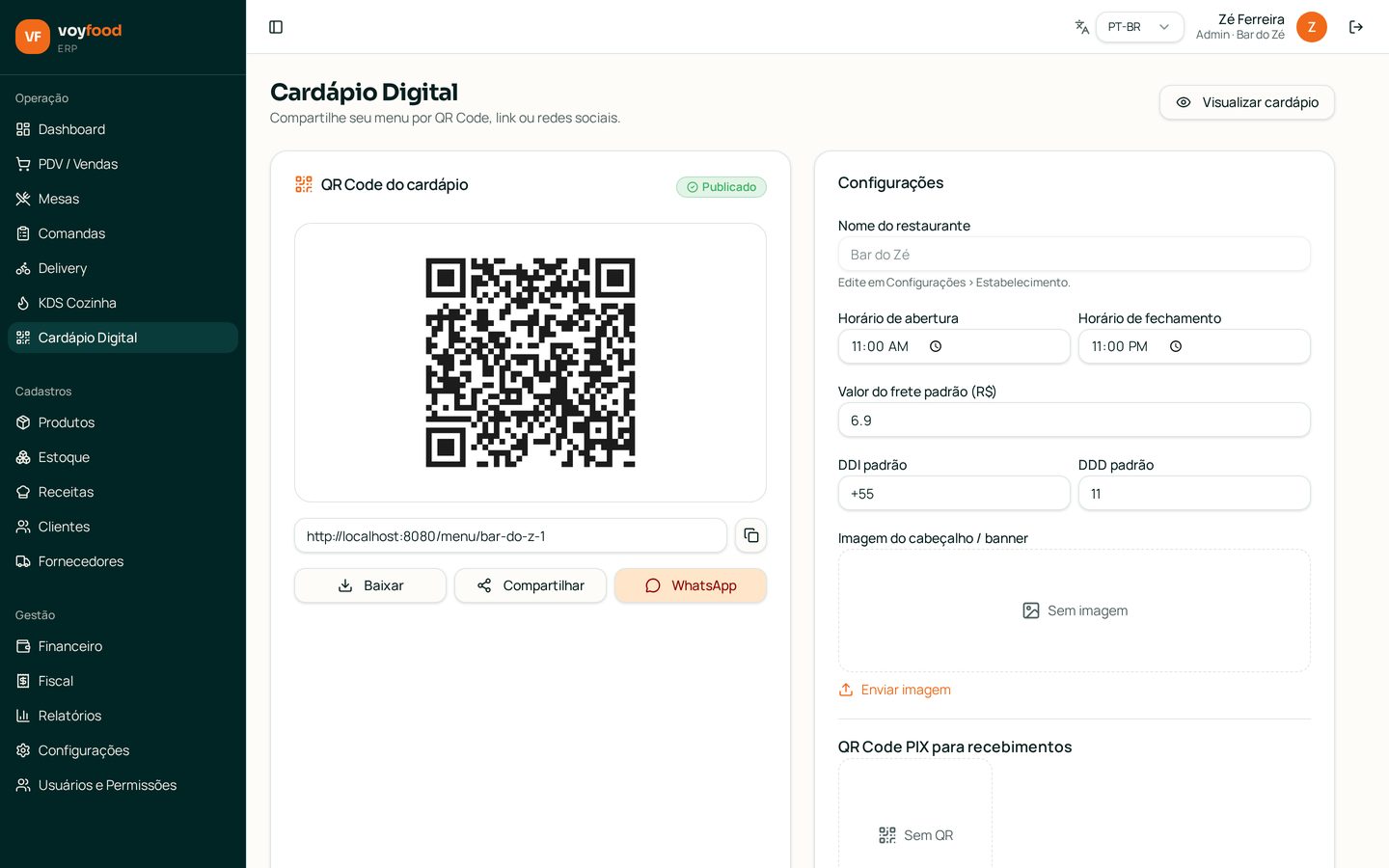Click the translate language icon
This screenshot has width=1389, height=868.
(1082, 27)
